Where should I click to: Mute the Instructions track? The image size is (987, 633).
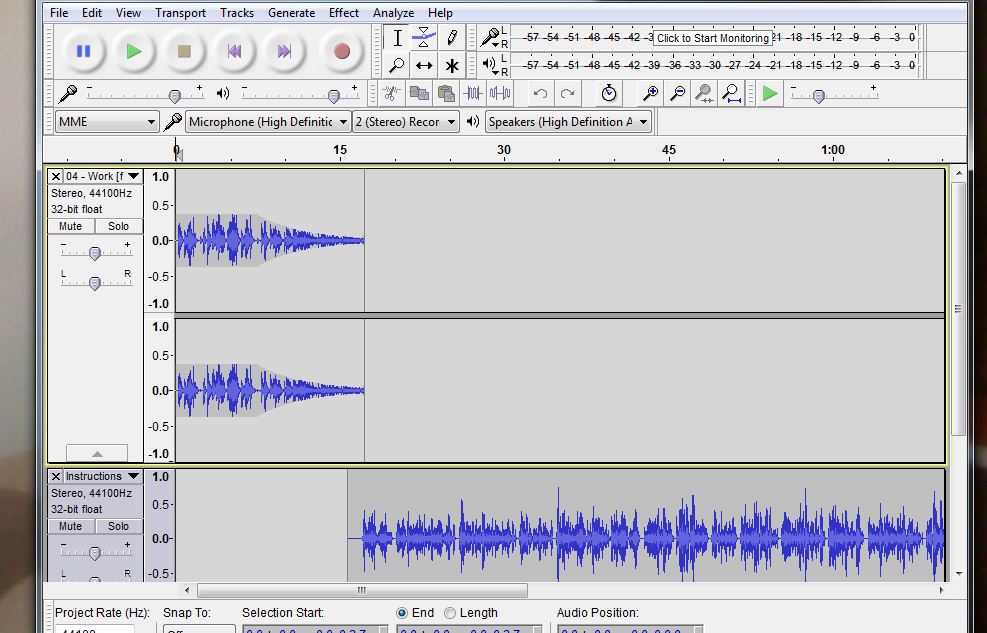[x=70, y=526]
